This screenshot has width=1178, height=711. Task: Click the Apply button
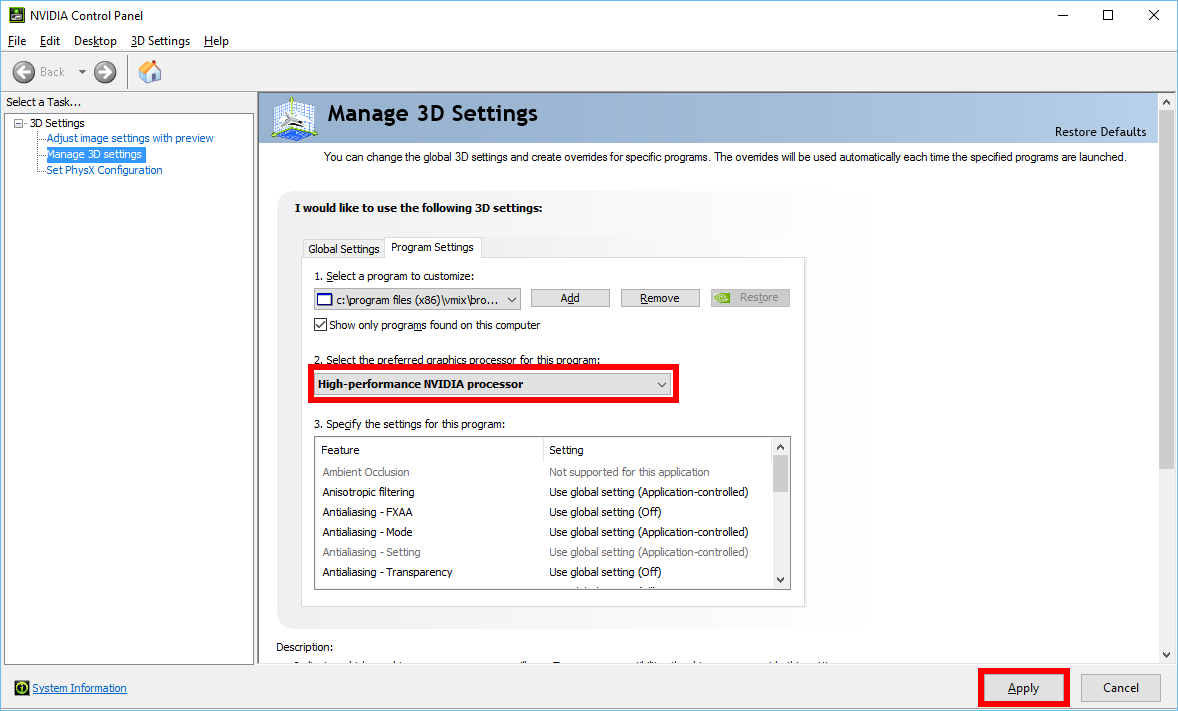tap(1023, 688)
